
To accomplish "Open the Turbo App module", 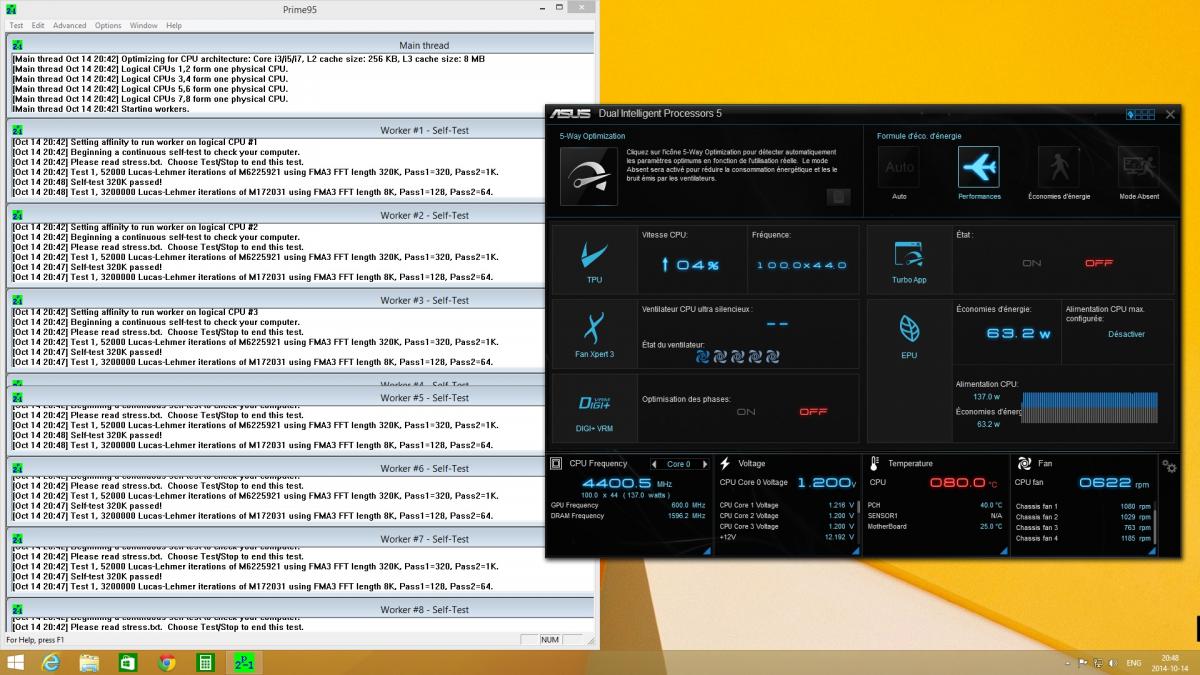I will (x=909, y=261).
